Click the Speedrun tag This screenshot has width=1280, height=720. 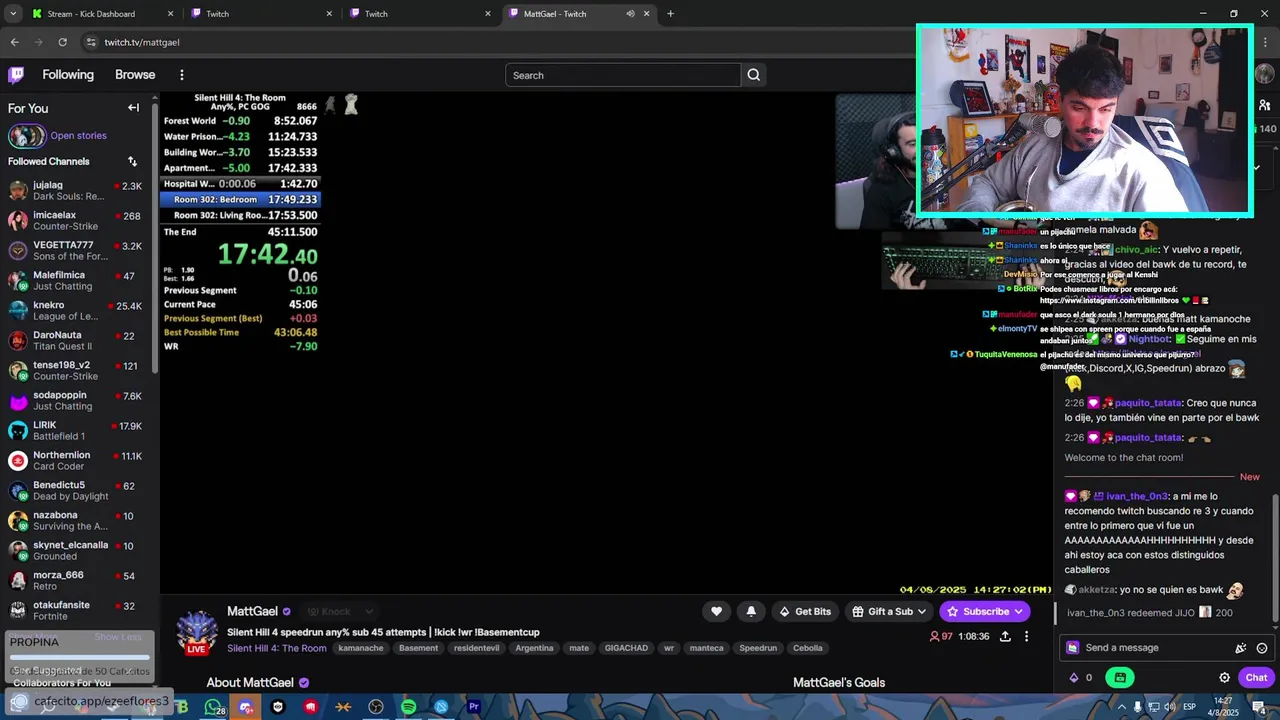(x=758, y=648)
